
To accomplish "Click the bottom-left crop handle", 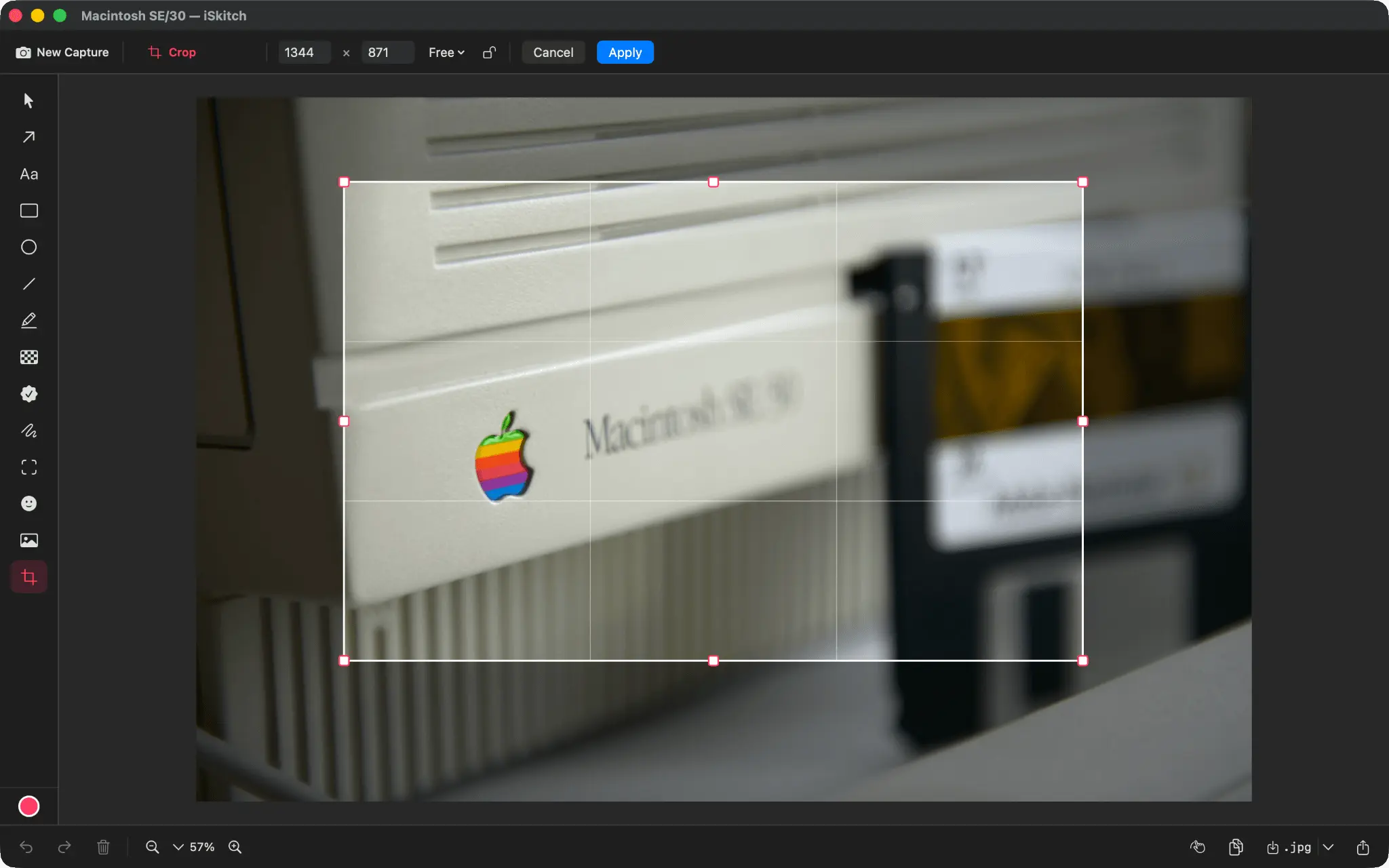I will coord(344,660).
